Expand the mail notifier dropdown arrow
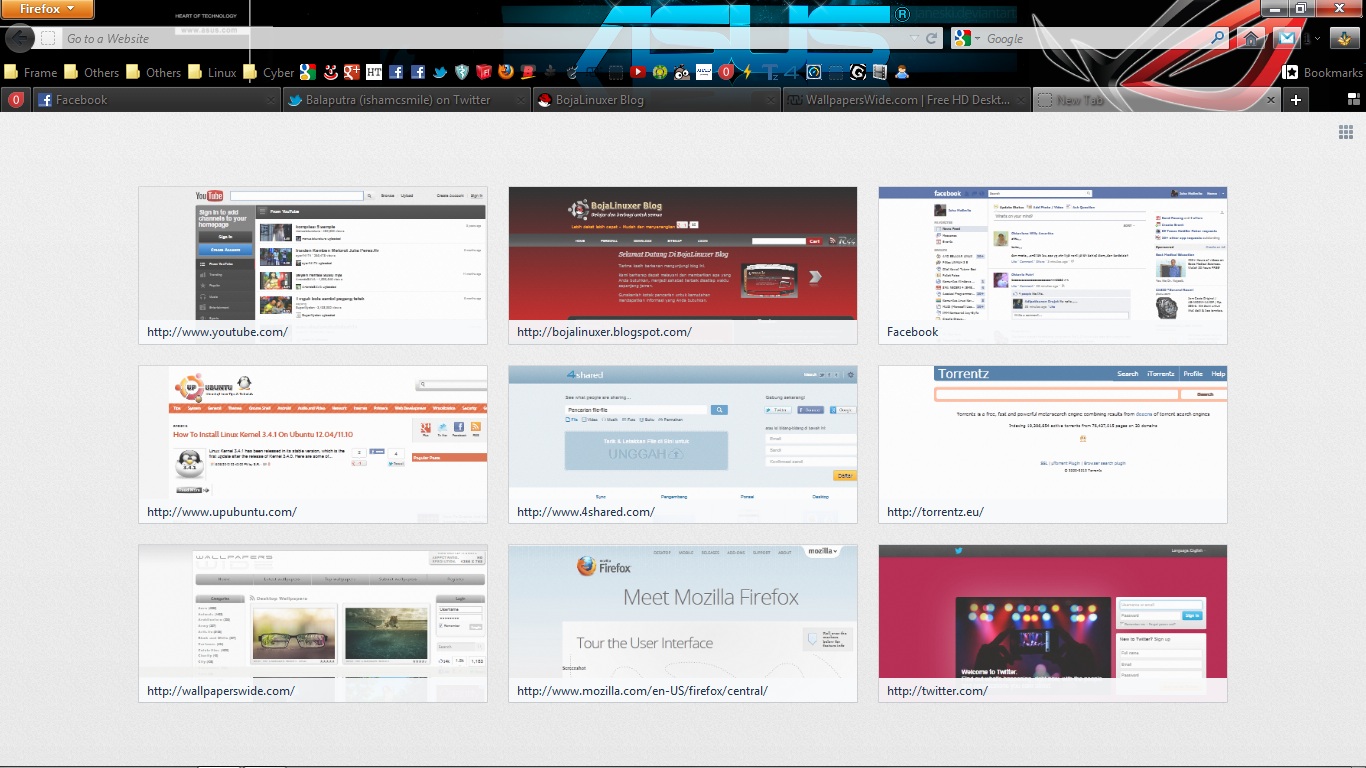The height and width of the screenshot is (768, 1366). pos(1317,39)
